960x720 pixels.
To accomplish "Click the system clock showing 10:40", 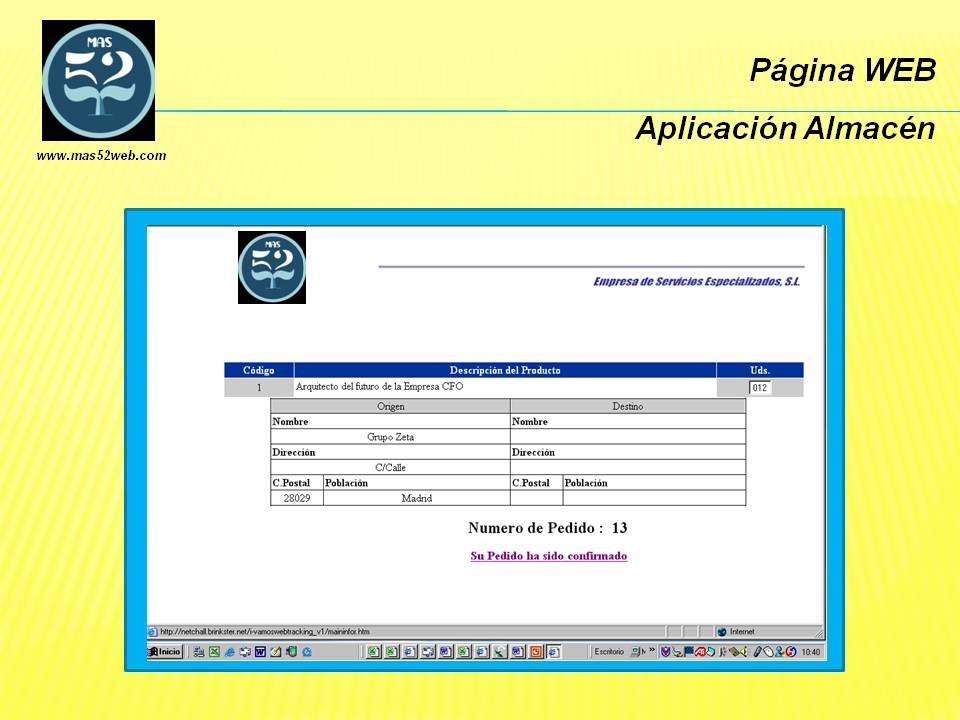I will 810,652.
